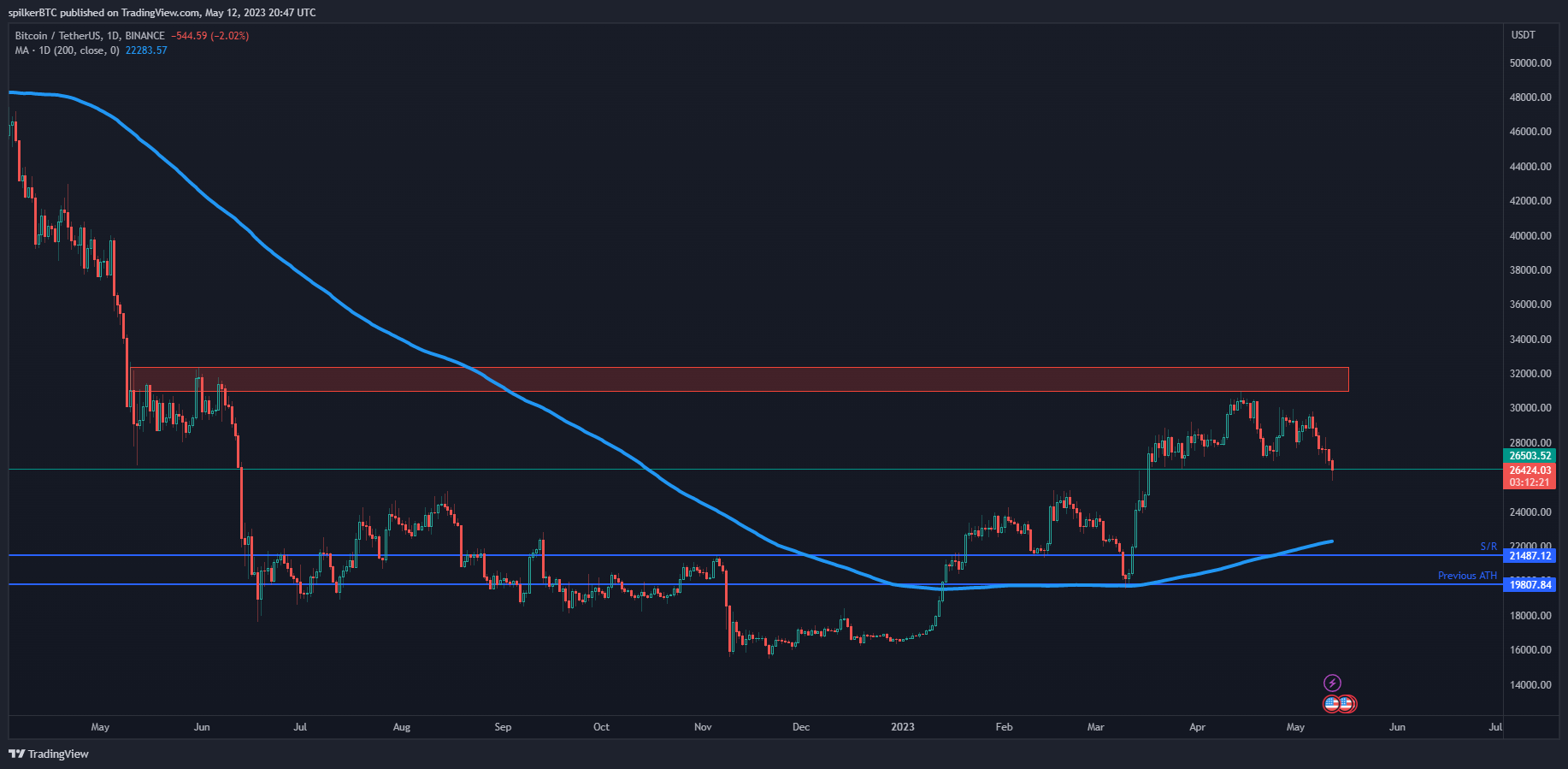Click the Nov label on the time axis
Viewport: 1568px width, 769px height.
click(703, 727)
